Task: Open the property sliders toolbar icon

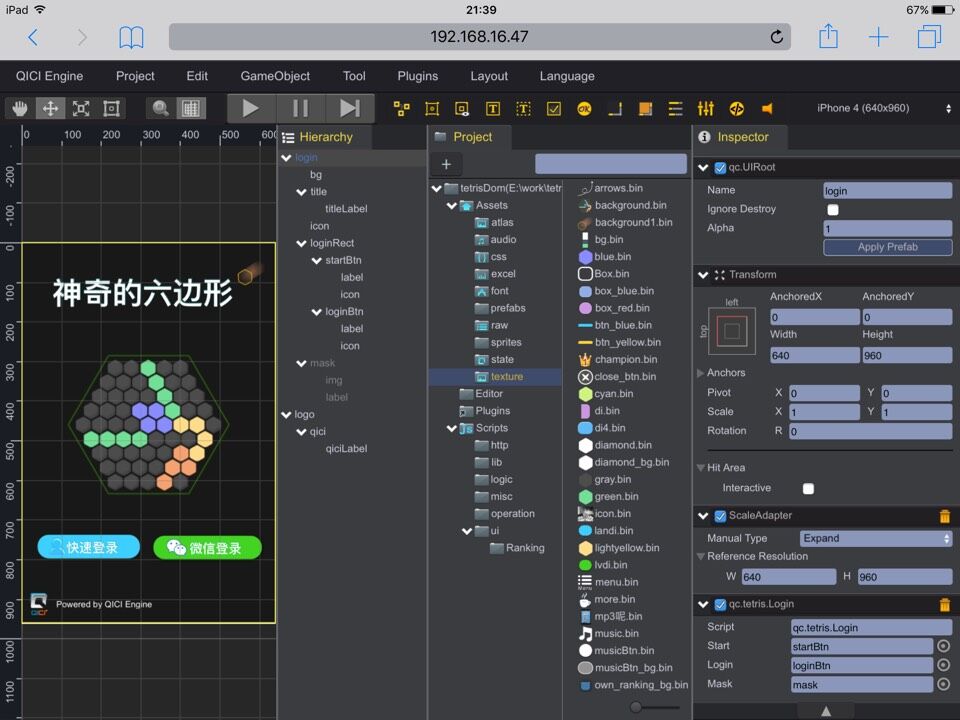Action: click(x=705, y=108)
